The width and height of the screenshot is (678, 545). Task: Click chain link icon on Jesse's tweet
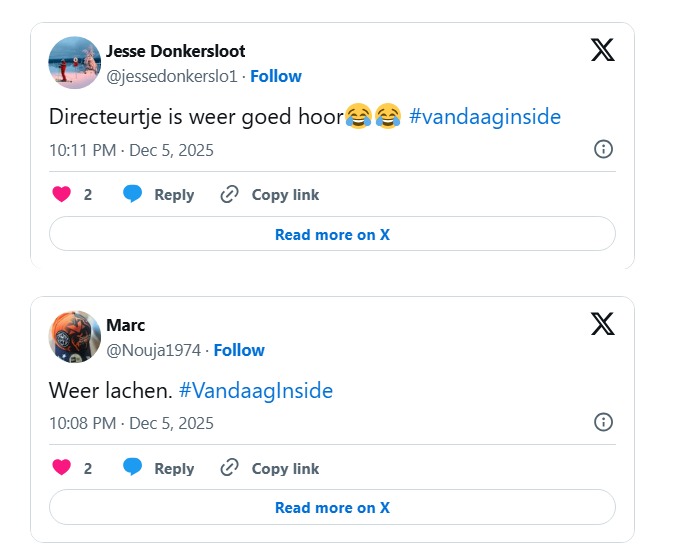pyautogui.click(x=229, y=195)
